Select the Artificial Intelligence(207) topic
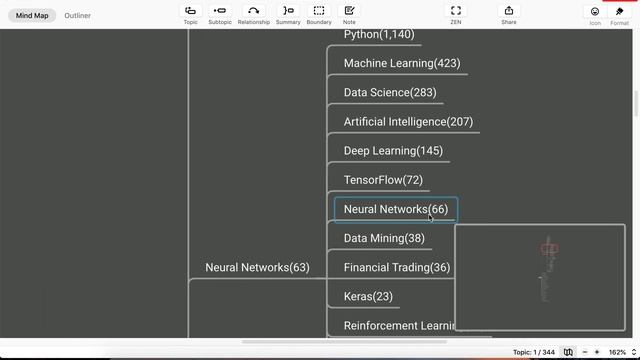Screen dimensions: 640x360 point(408,122)
